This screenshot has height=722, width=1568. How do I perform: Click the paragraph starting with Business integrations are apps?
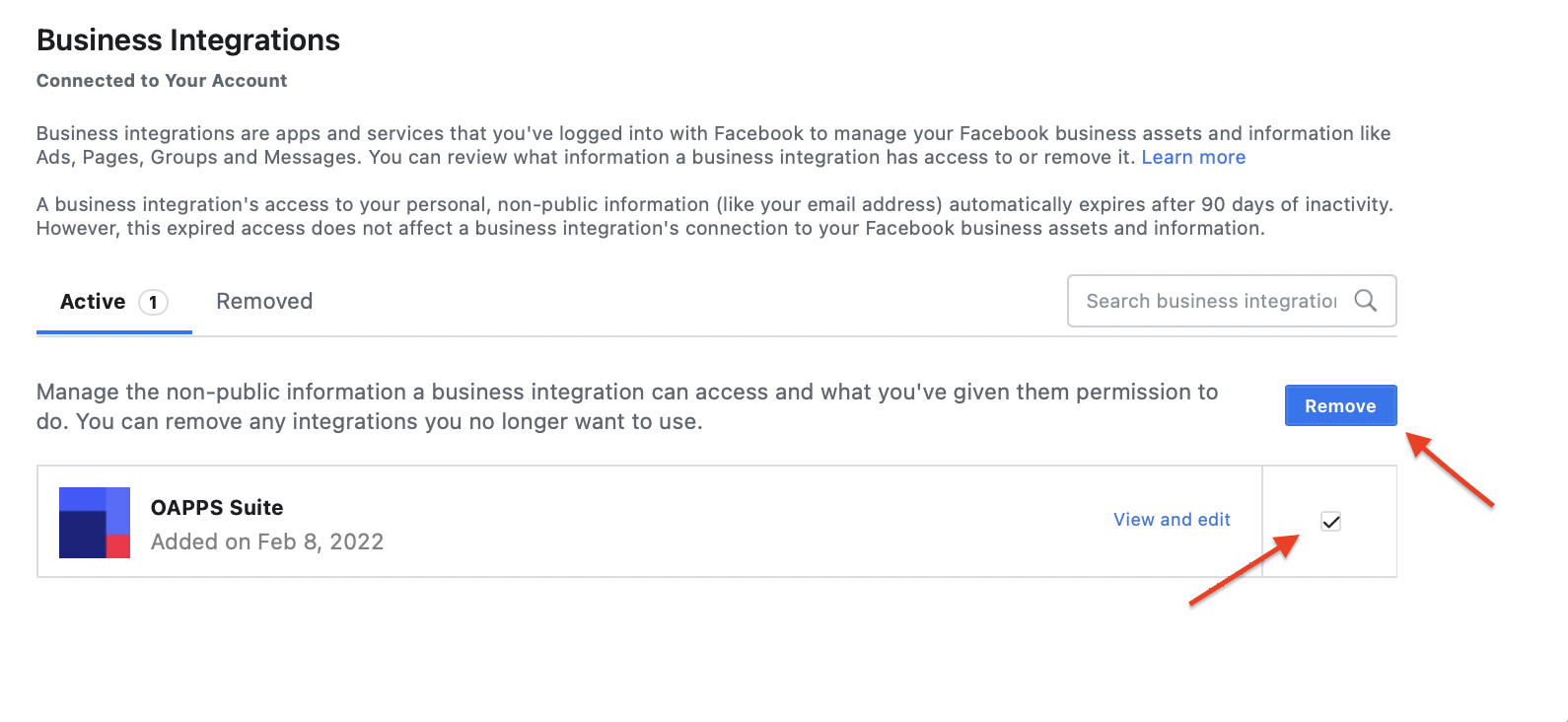click(714, 145)
